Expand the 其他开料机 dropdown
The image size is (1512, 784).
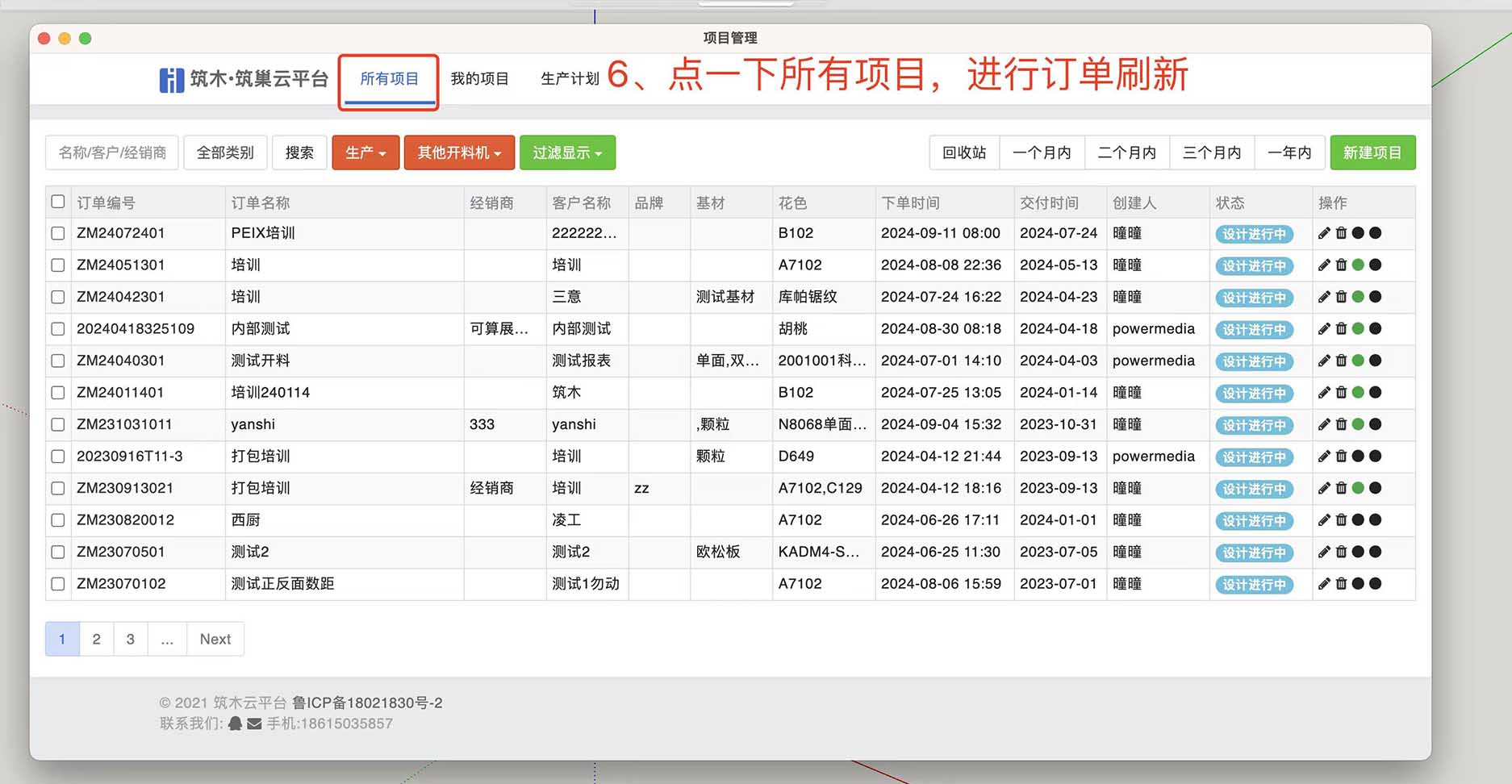[x=459, y=152]
